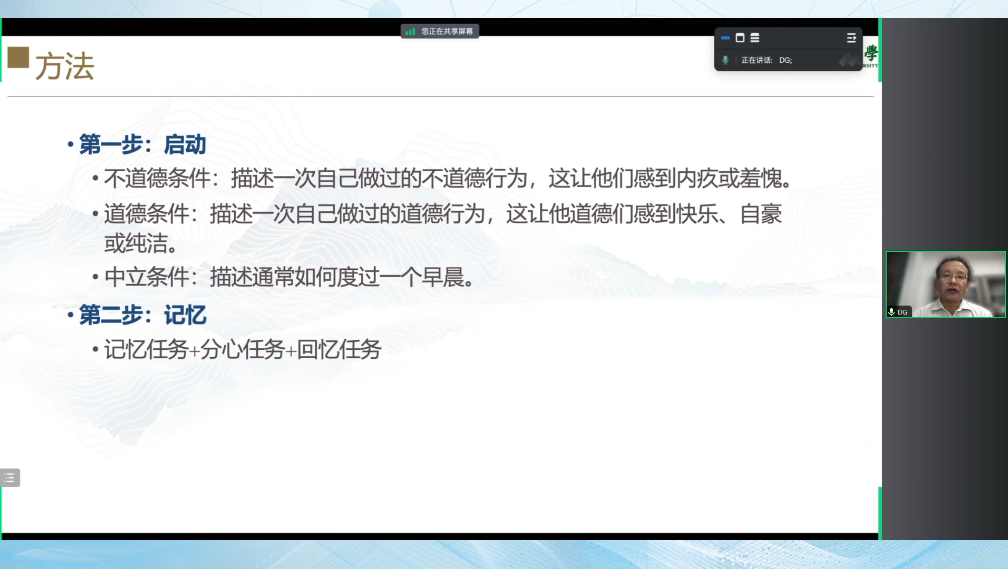This screenshot has width=1008, height=569.
Task: Click the '中立条件' bullet line
Action: coord(288,278)
